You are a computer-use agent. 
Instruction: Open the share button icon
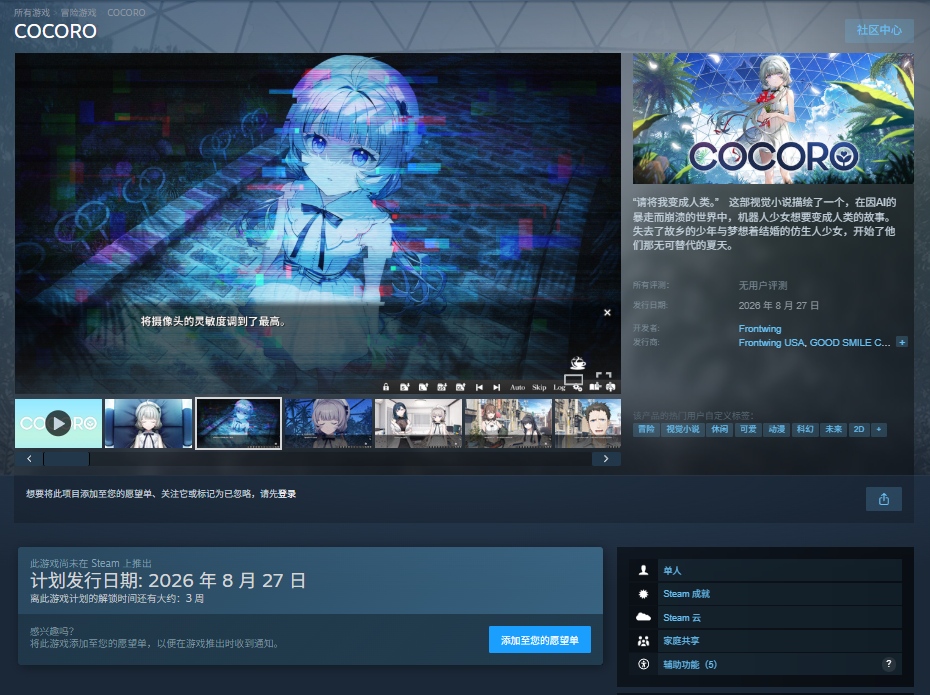pyautogui.click(x=884, y=499)
